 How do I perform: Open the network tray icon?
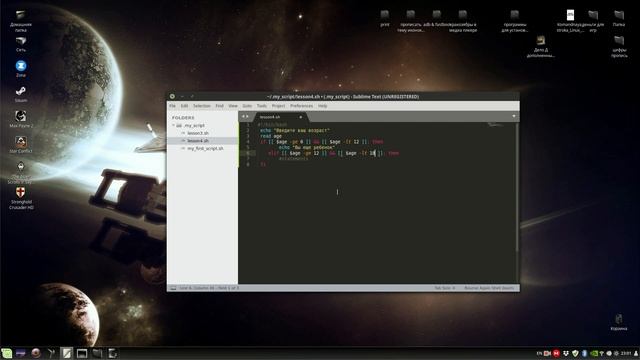coord(602,353)
